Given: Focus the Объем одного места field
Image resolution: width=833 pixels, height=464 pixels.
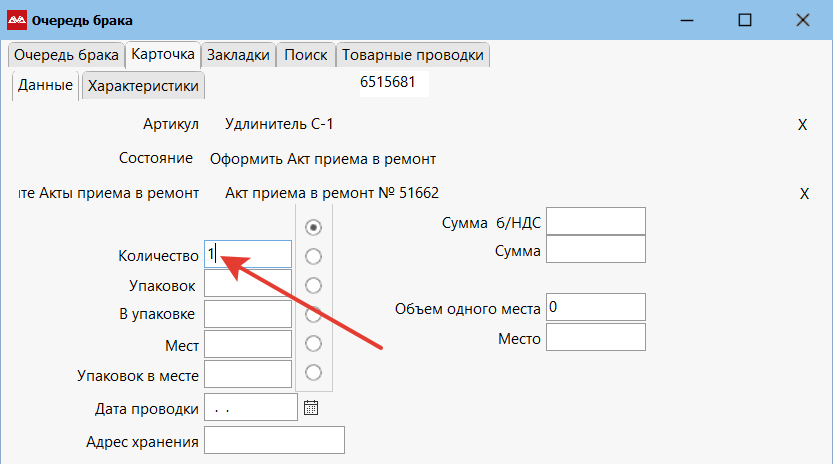Looking at the screenshot, I should 595,308.
